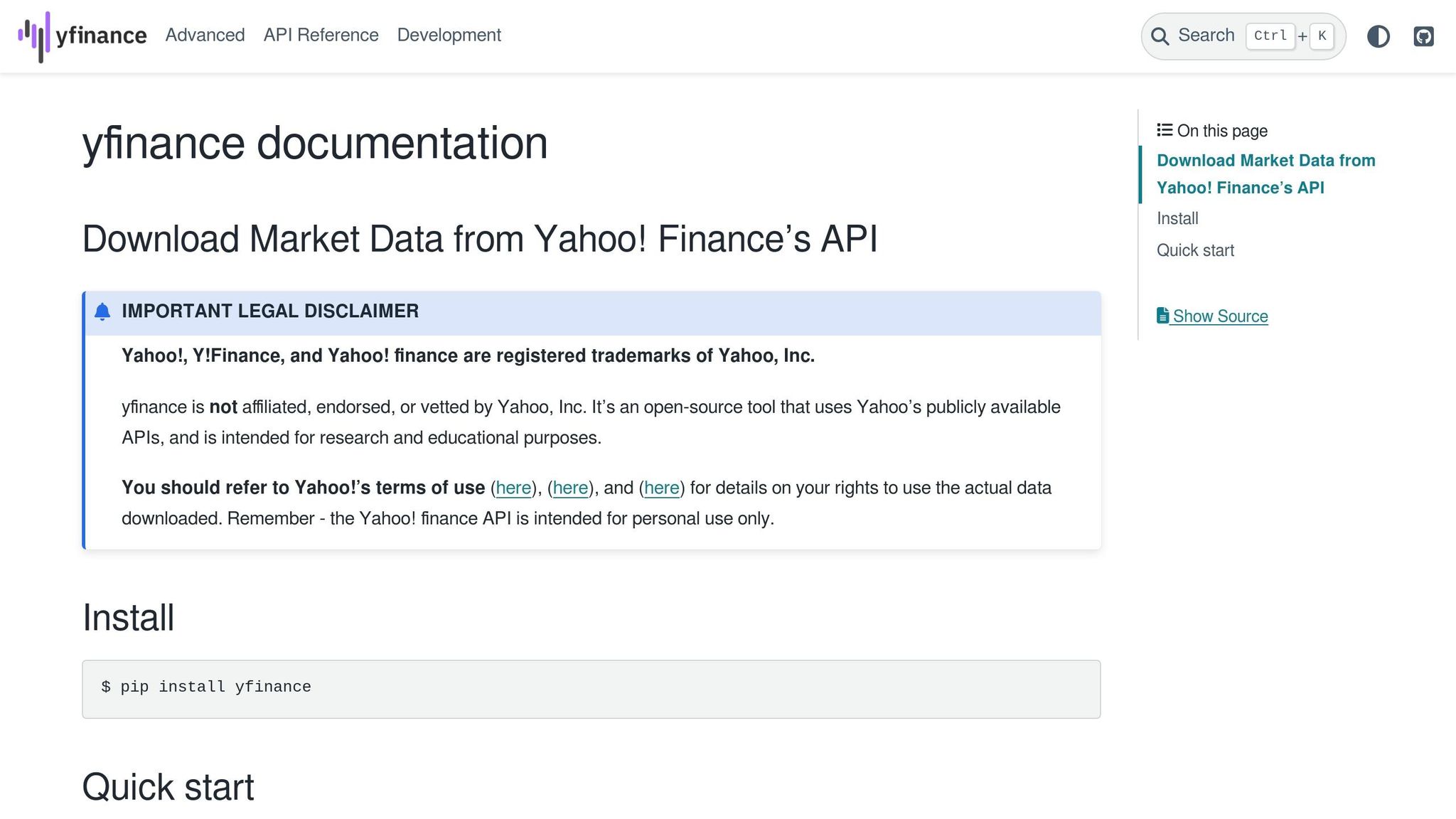
Task: Toggle light/dark theme mode
Action: tap(1379, 36)
